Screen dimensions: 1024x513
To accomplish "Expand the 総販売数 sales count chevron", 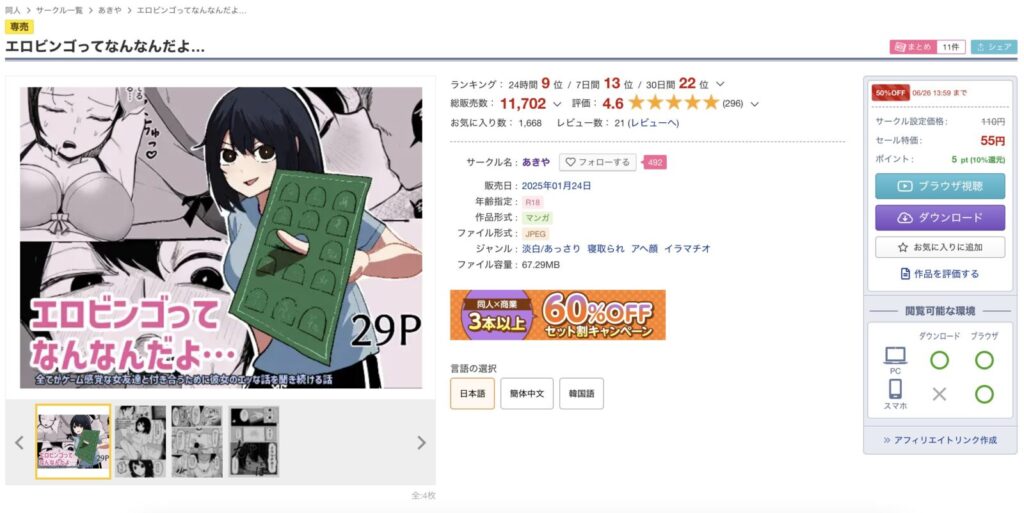I will click(x=557, y=104).
